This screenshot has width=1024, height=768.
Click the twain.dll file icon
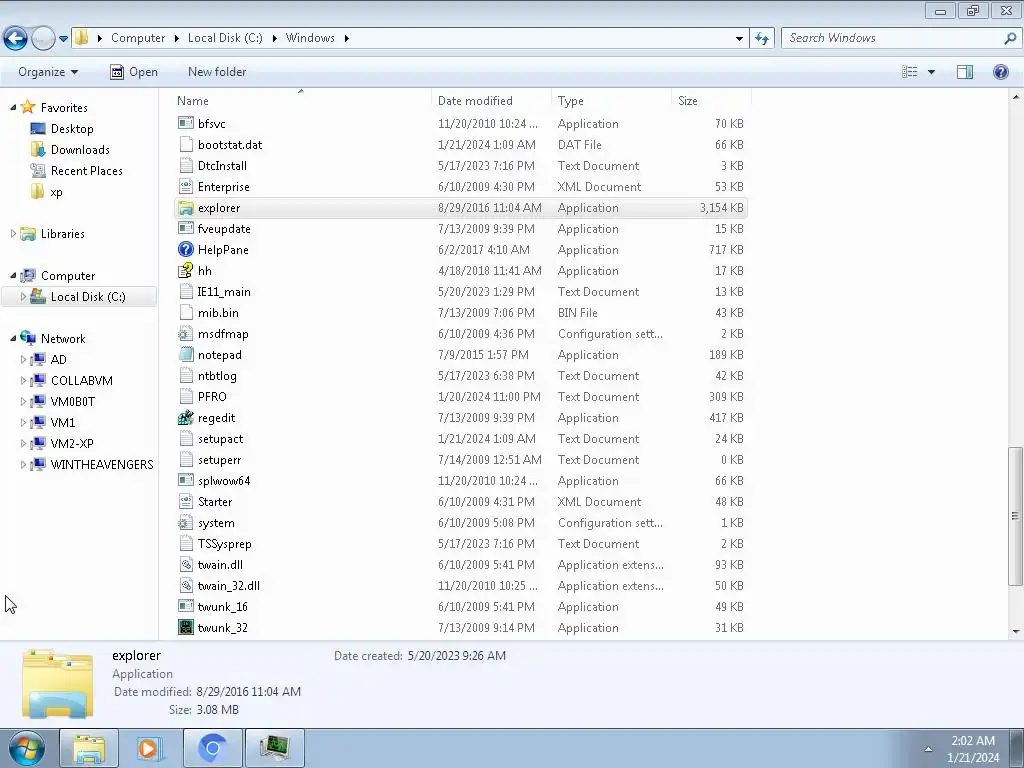coord(185,565)
